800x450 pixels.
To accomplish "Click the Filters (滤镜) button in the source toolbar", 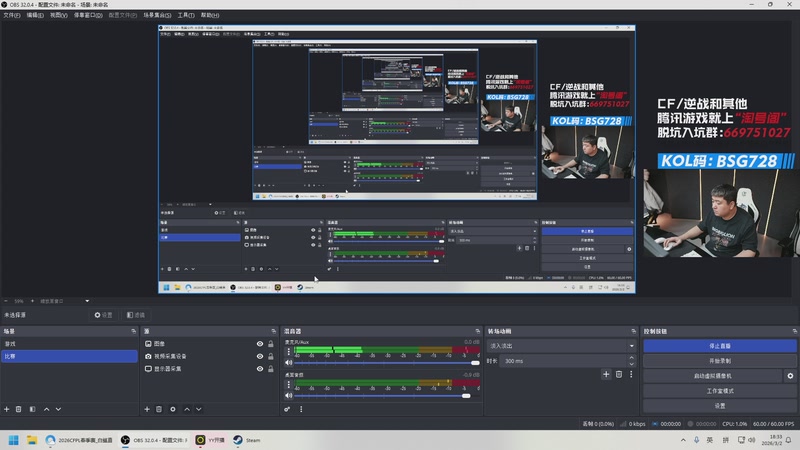I will [x=136, y=315].
